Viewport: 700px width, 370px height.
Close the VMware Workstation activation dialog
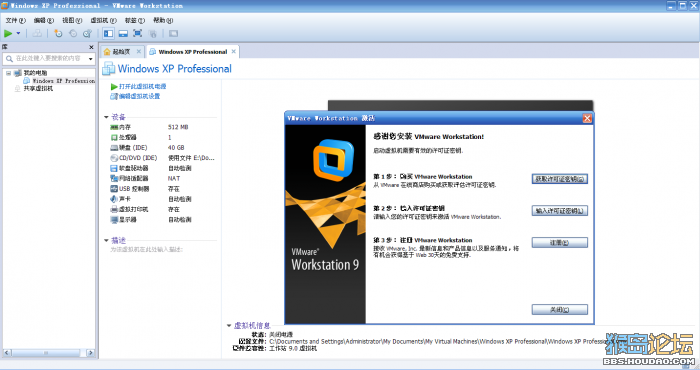pos(587,118)
